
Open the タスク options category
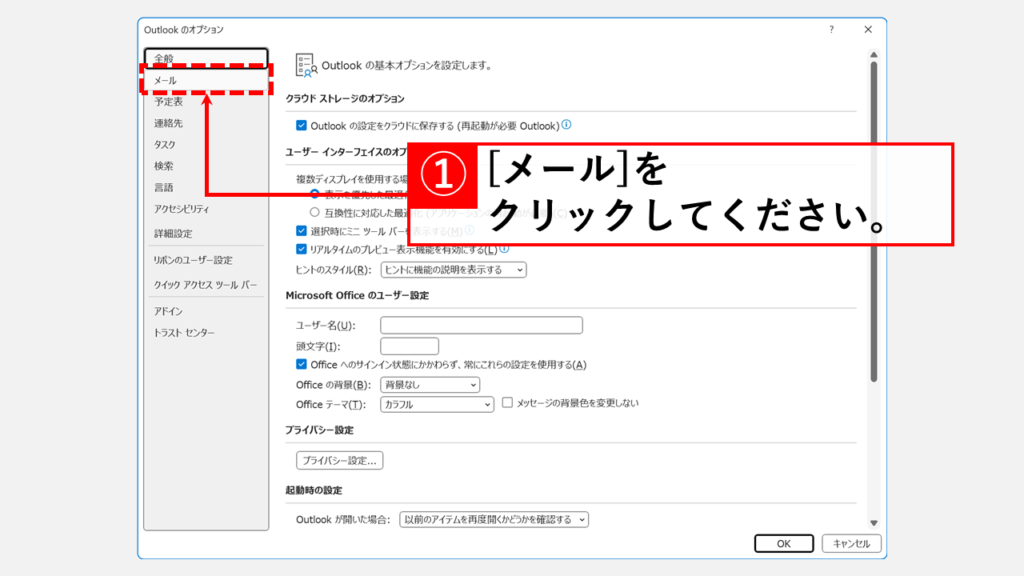tap(206, 145)
